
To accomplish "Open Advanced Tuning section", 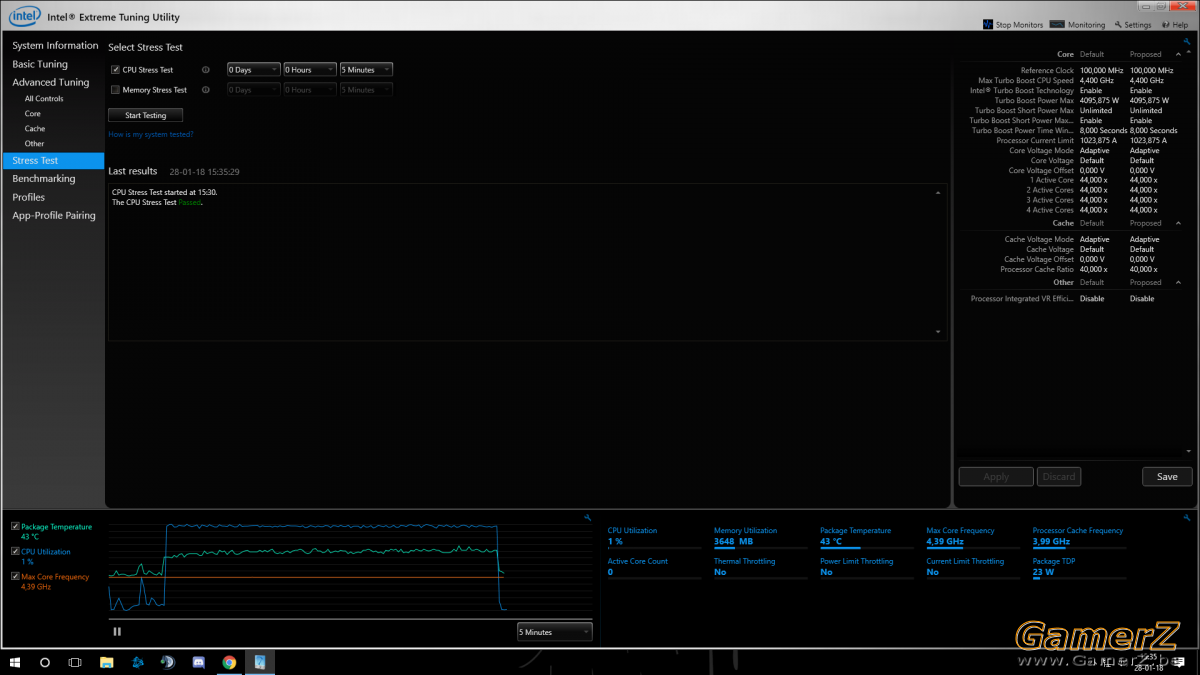I will point(50,82).
